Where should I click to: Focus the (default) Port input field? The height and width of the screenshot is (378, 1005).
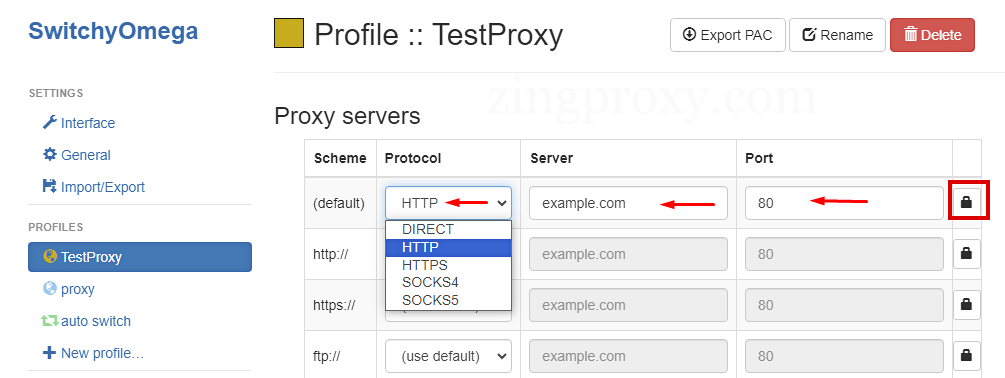click(x=844, y=203)
